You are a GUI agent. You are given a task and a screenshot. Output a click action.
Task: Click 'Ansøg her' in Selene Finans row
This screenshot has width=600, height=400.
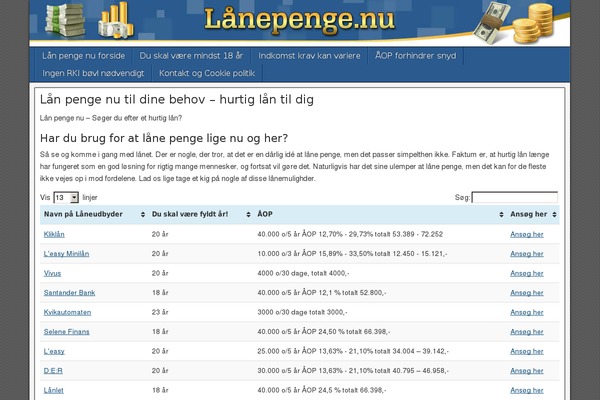(527, 332)
